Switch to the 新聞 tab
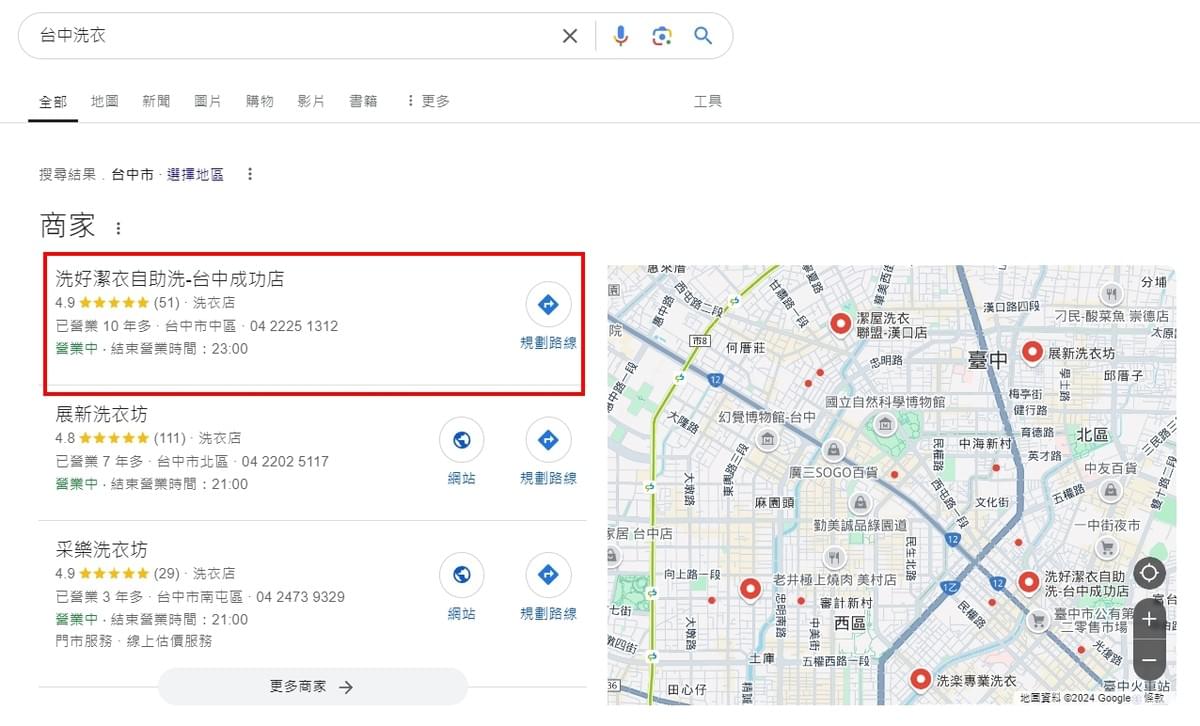Screen dimensions: 1200x726 coord(156,101)
